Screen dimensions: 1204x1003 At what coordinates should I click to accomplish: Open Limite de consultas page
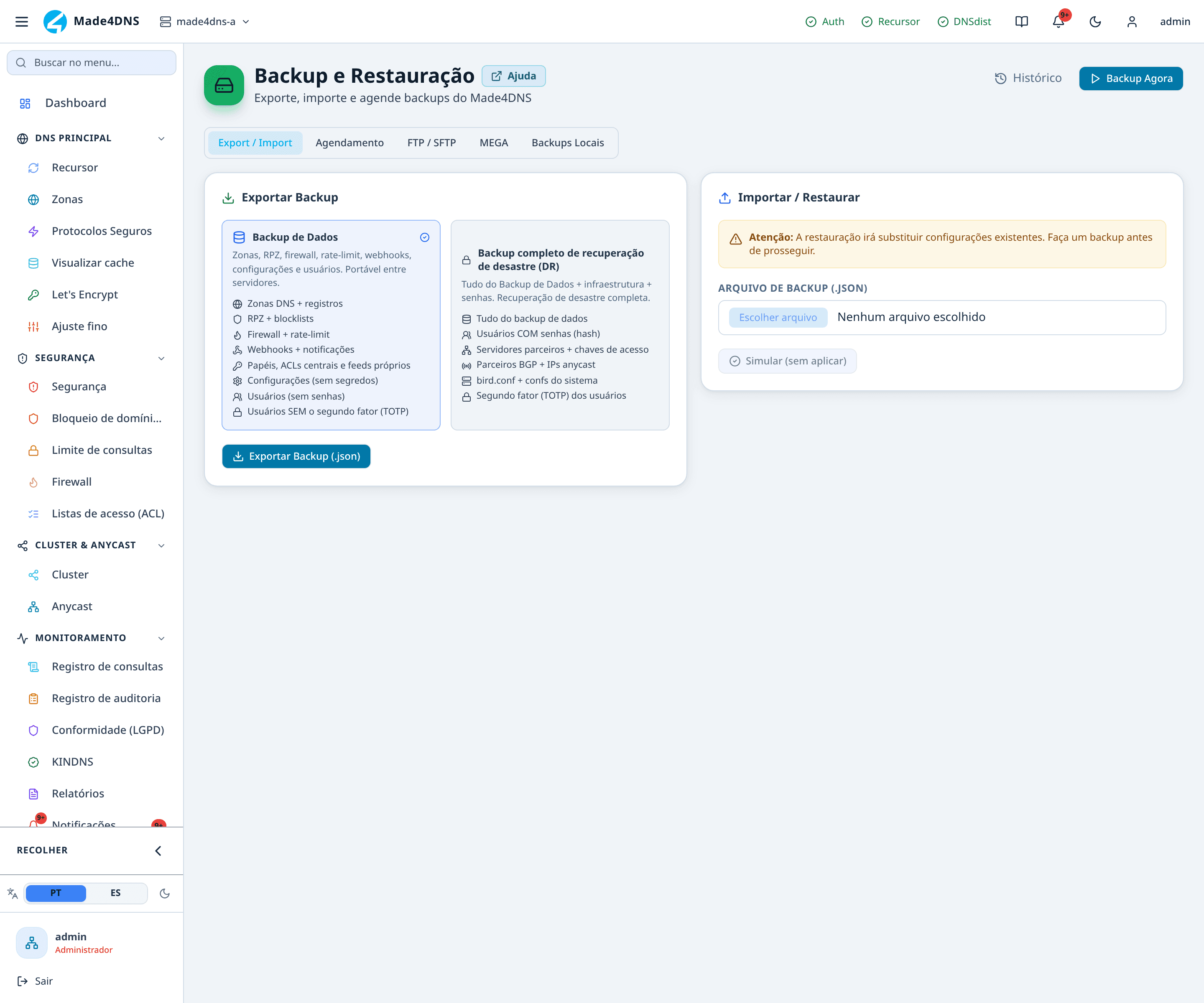92,451
